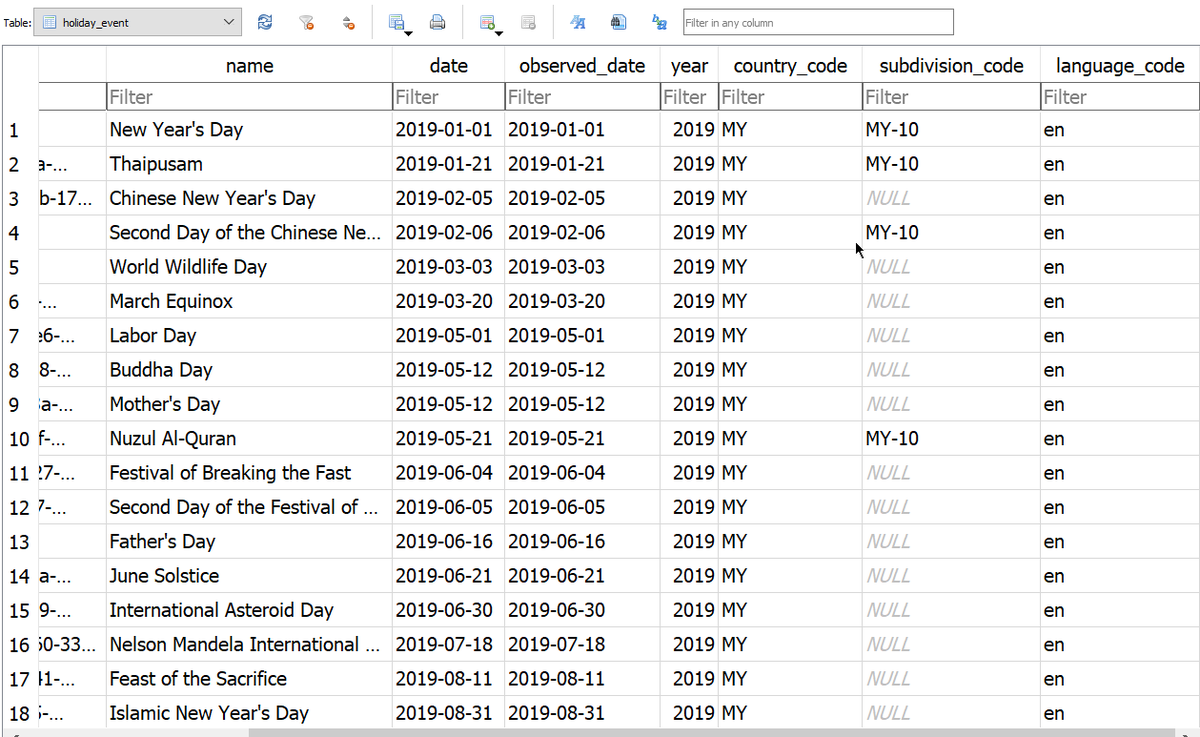Open find and replace icon
1200x737 pixels.
click(x=659, y=22)
